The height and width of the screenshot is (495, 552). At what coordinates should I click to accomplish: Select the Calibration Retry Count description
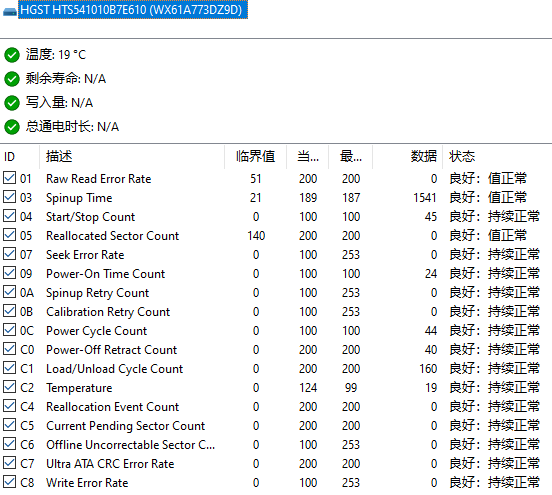[108, 312]
